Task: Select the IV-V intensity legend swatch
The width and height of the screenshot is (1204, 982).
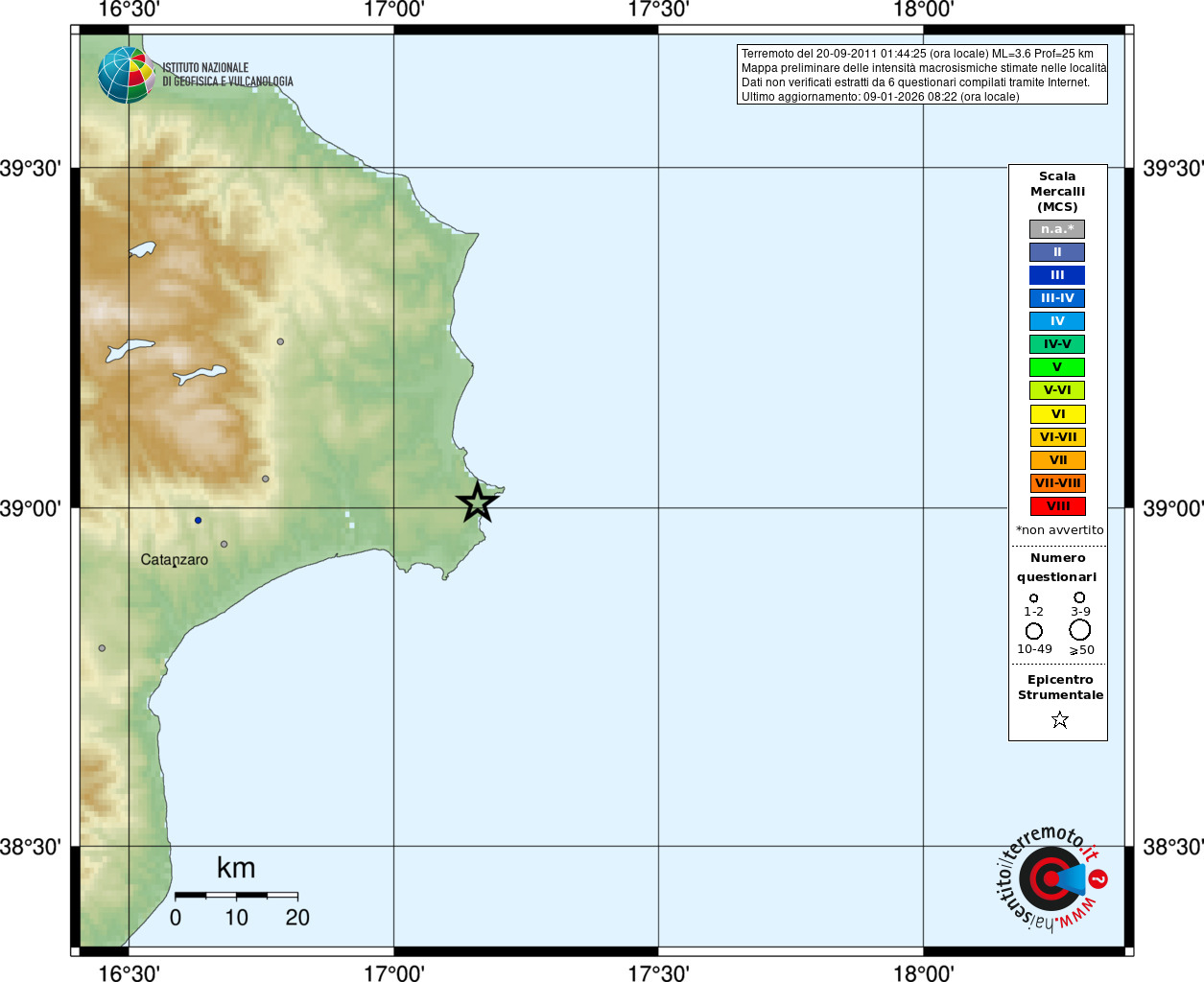Action: tap(1057, 344)
